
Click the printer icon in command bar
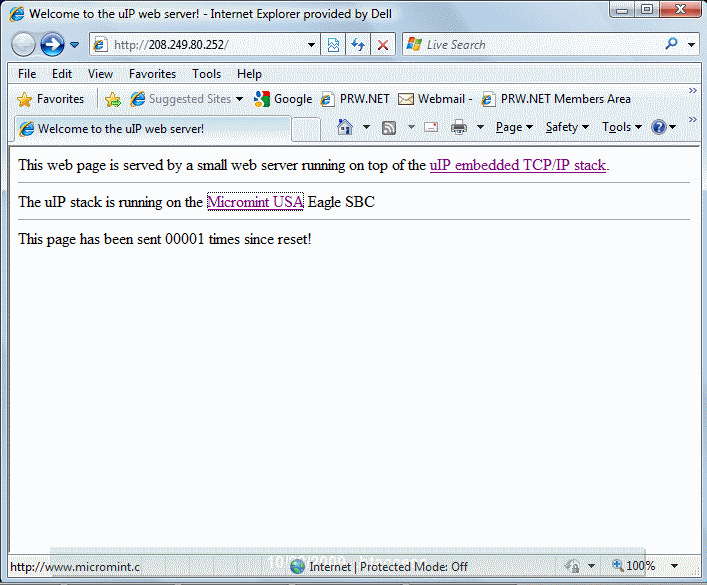459,127
